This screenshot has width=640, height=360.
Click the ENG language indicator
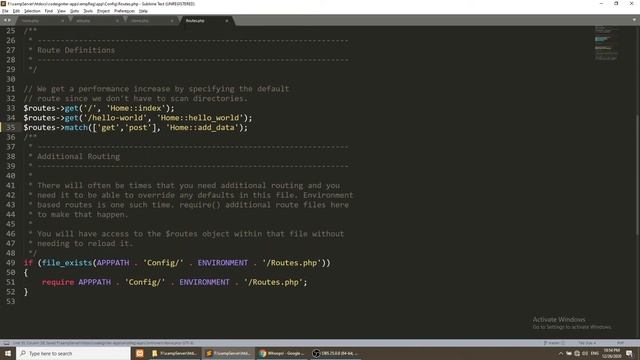coord(595,353)
